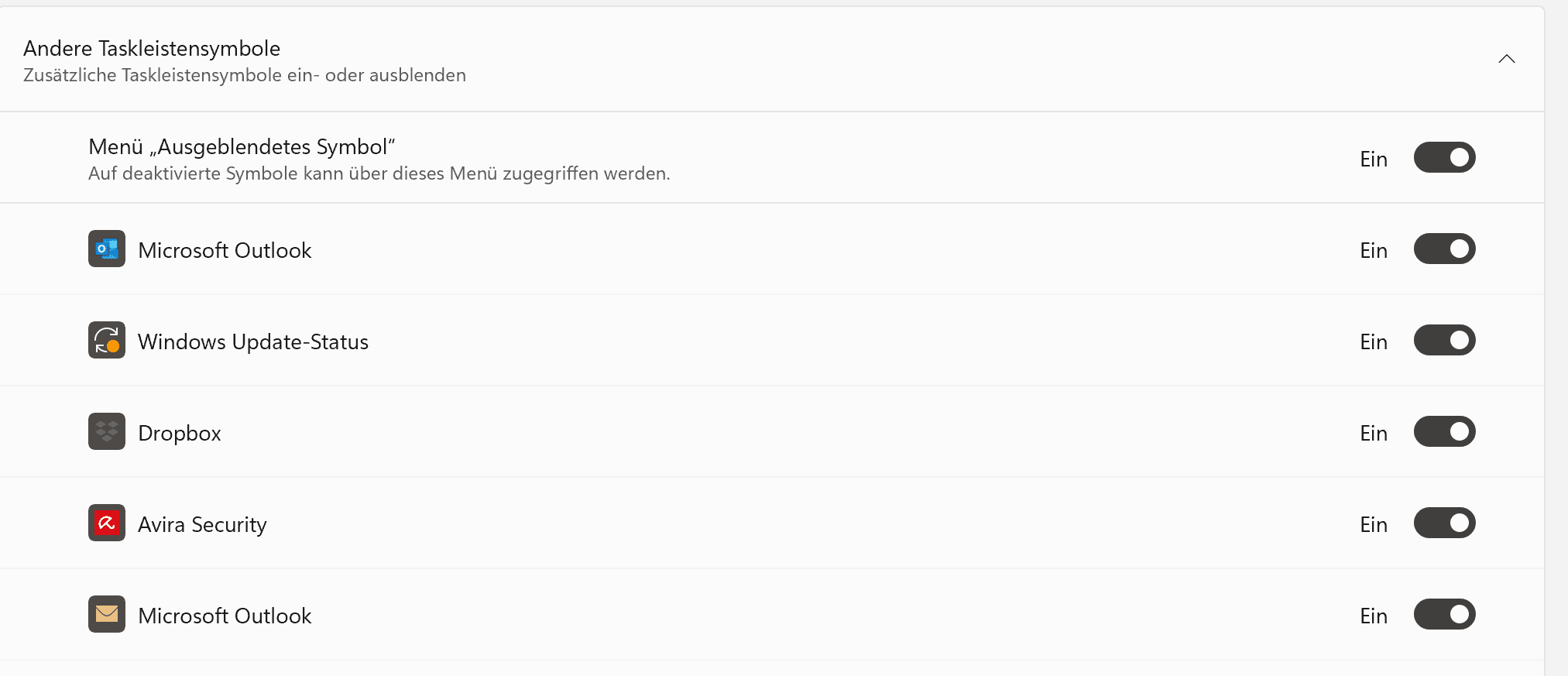The width and height of the screenshot is (1568, 676).
Task: Disable the "Ausgeblendetes Symbol" menu toggle
Action: (1444, 158)
